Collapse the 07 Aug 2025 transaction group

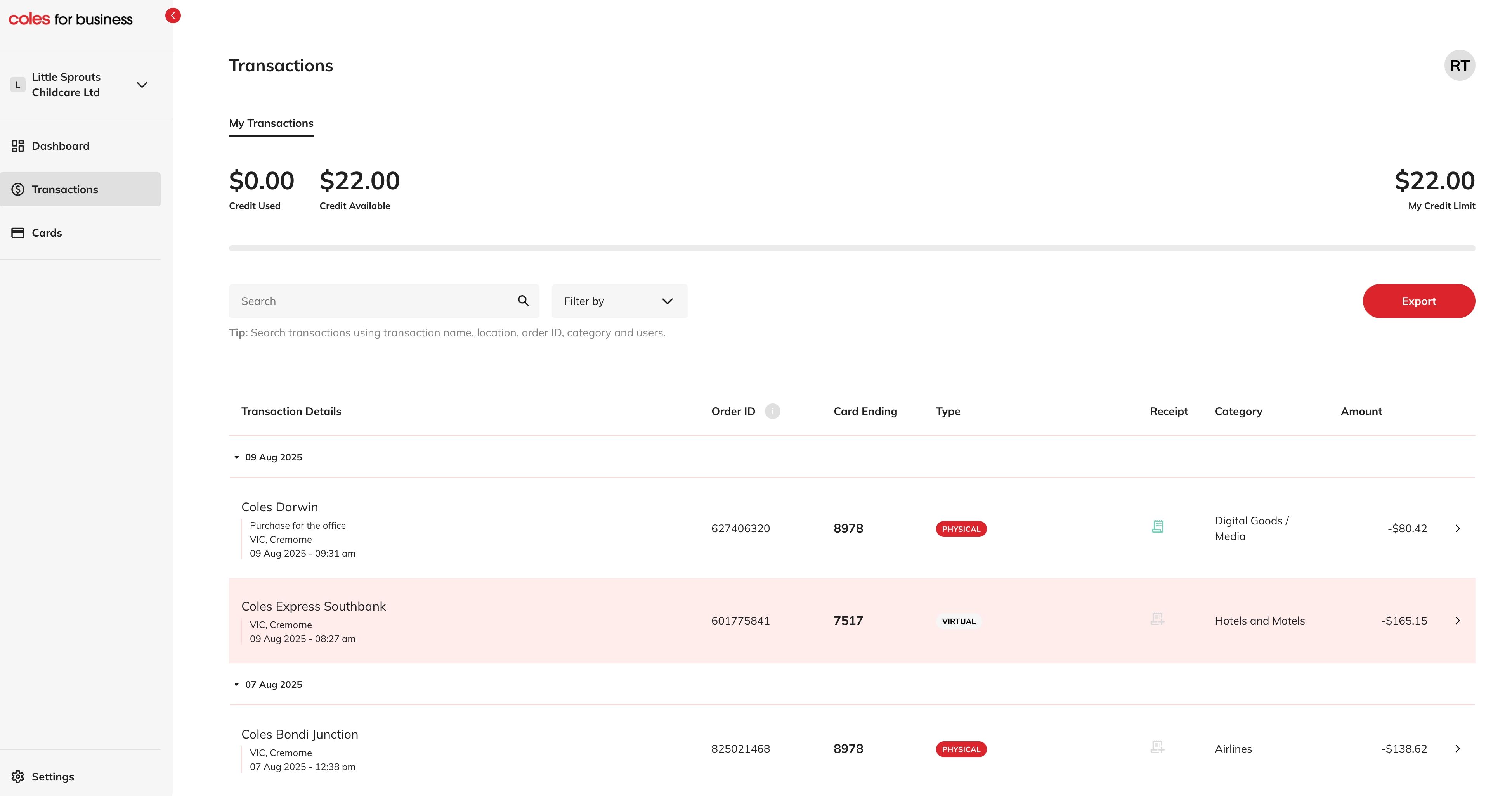(x=237, y=684)
